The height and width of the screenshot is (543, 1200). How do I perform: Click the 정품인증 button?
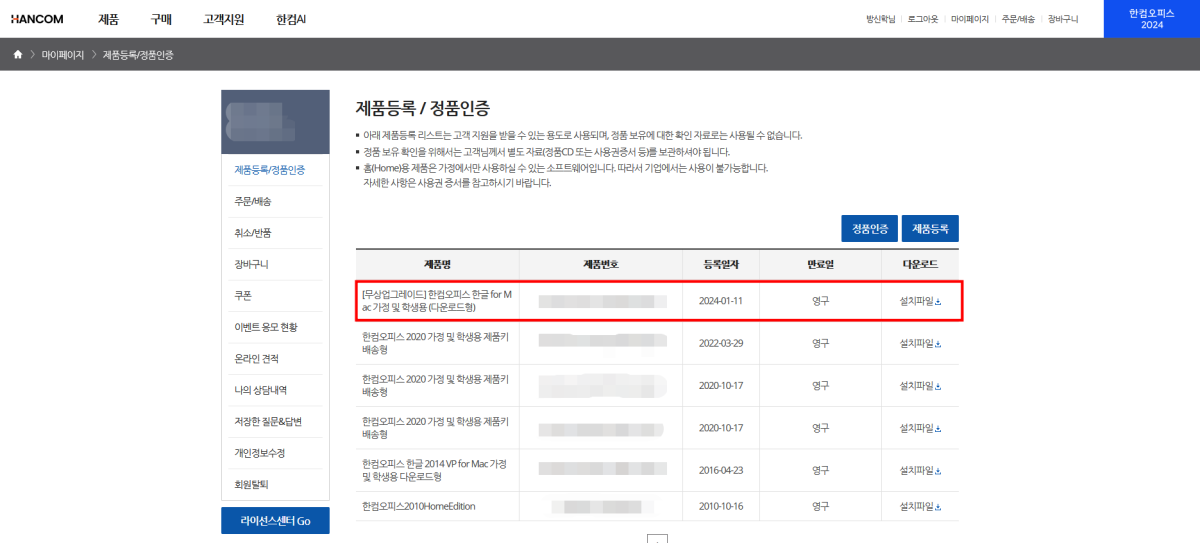[869, 228]
